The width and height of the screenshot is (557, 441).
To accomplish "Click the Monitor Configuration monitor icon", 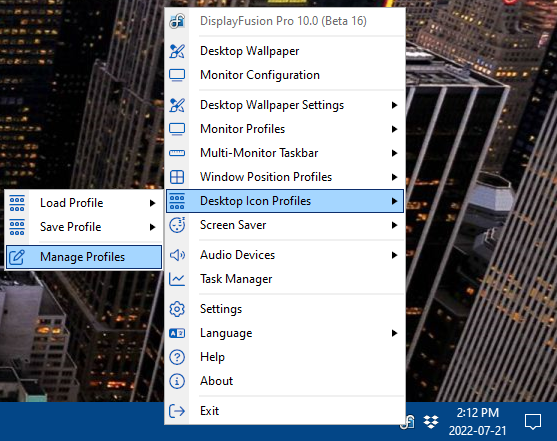I will click(177, 75).
